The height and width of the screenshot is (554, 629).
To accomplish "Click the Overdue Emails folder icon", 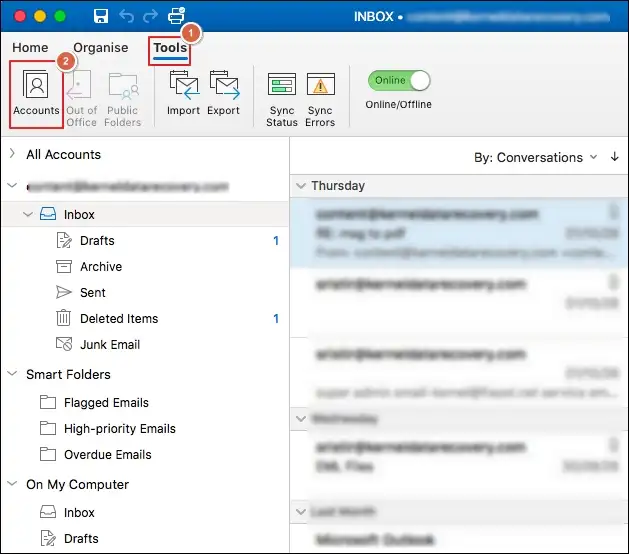I will 48,454.
